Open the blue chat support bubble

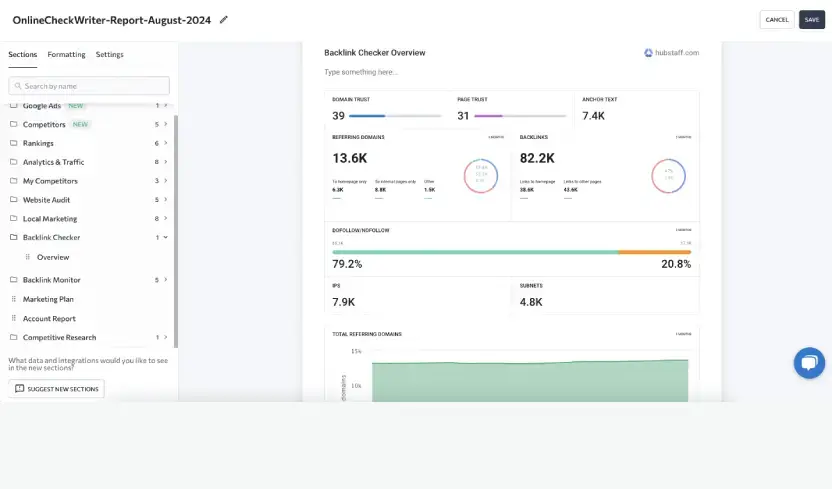tap(809, 363)
